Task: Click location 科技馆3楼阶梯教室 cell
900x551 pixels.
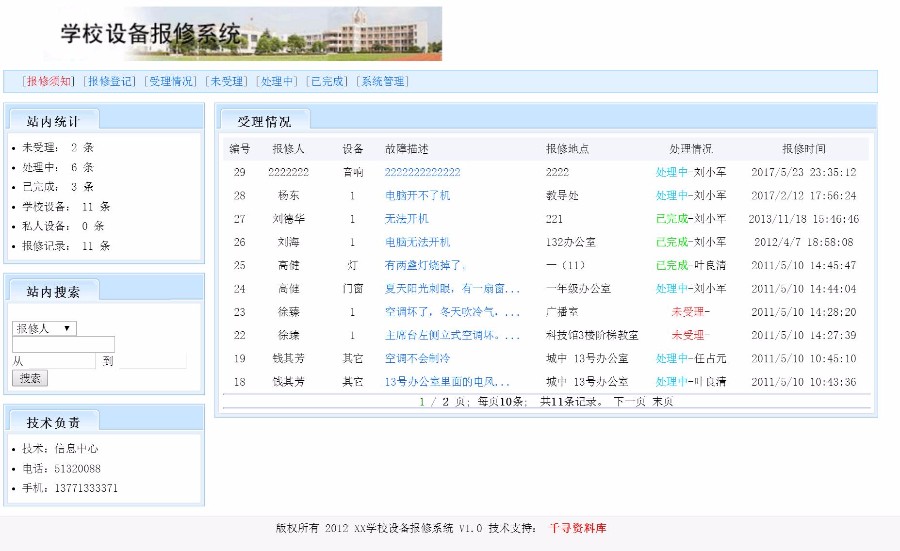Action: (592, 335)
